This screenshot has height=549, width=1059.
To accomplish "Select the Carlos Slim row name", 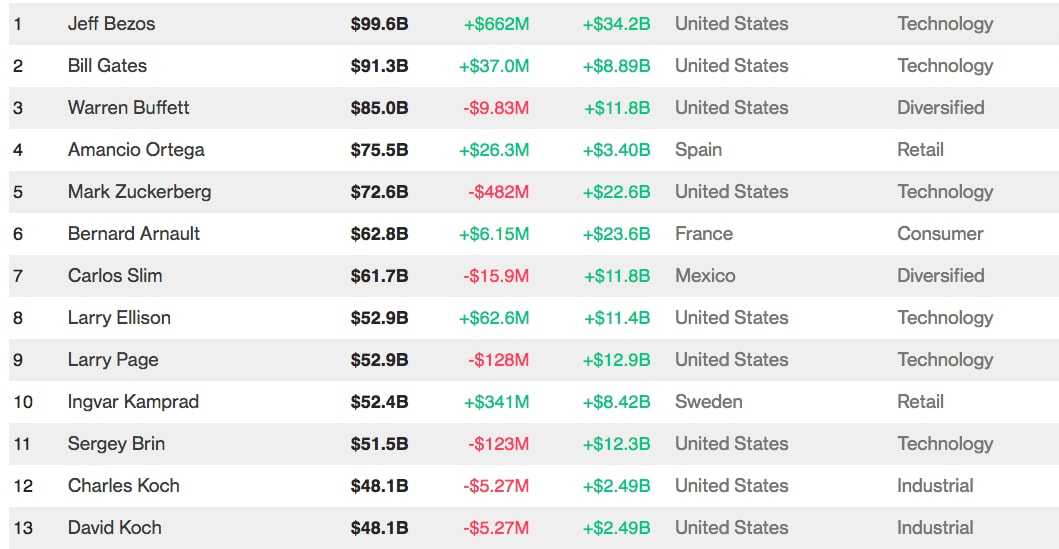I will click(x=115, y=276).
